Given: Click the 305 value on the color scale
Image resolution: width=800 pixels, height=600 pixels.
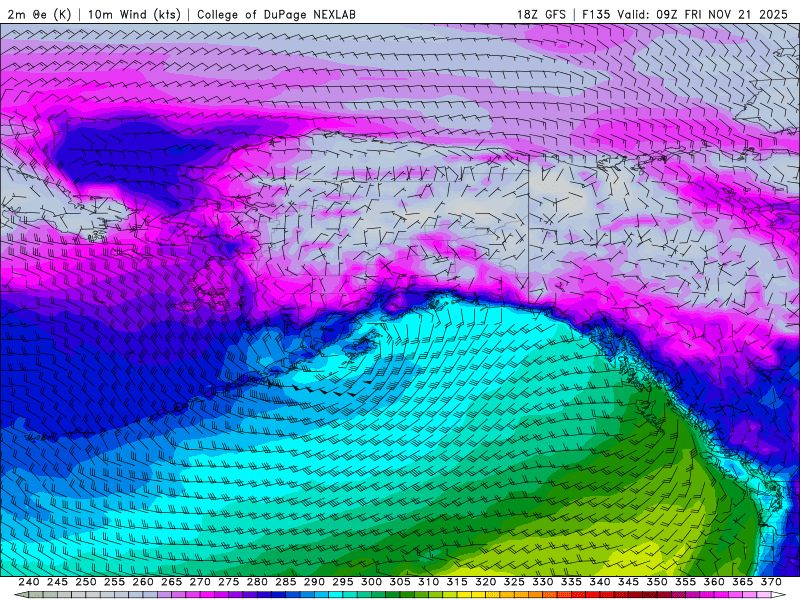Looking at the screenshot, I should pyautogui.click(x=400, y=582).
